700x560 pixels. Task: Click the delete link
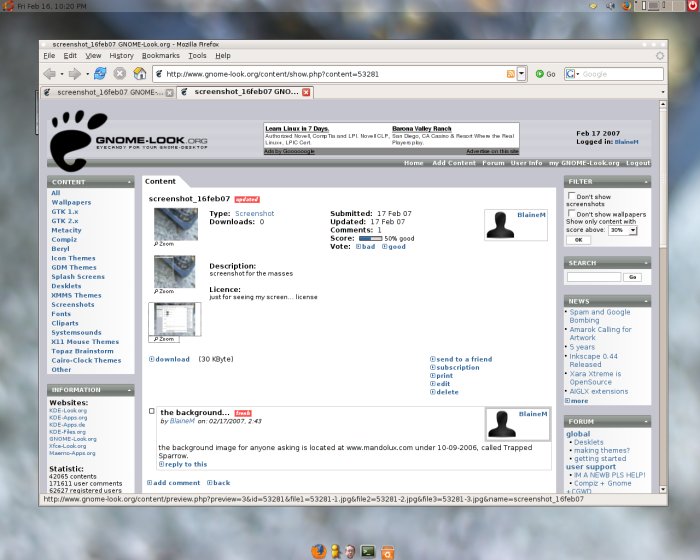tap(444, 392)
